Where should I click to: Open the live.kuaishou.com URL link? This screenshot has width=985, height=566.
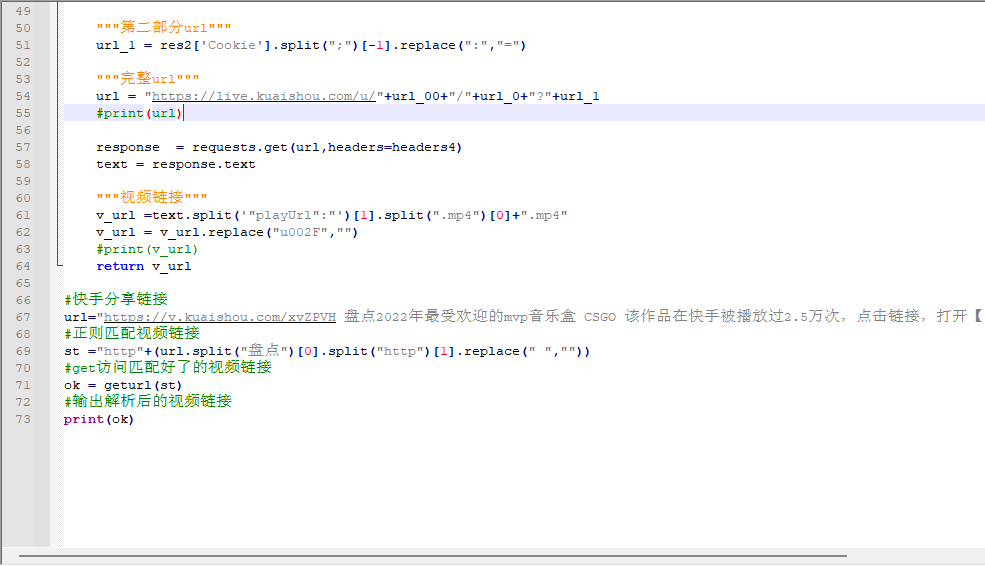point(264,96)
